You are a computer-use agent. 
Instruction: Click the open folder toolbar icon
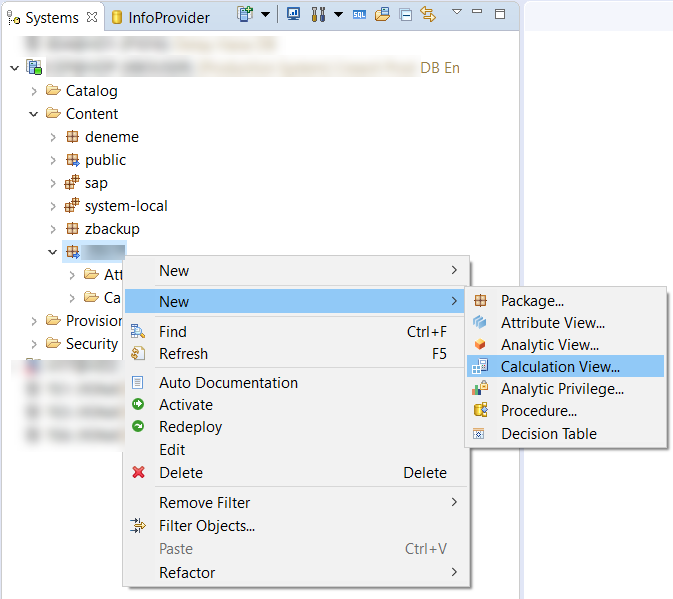click(382, 14)
